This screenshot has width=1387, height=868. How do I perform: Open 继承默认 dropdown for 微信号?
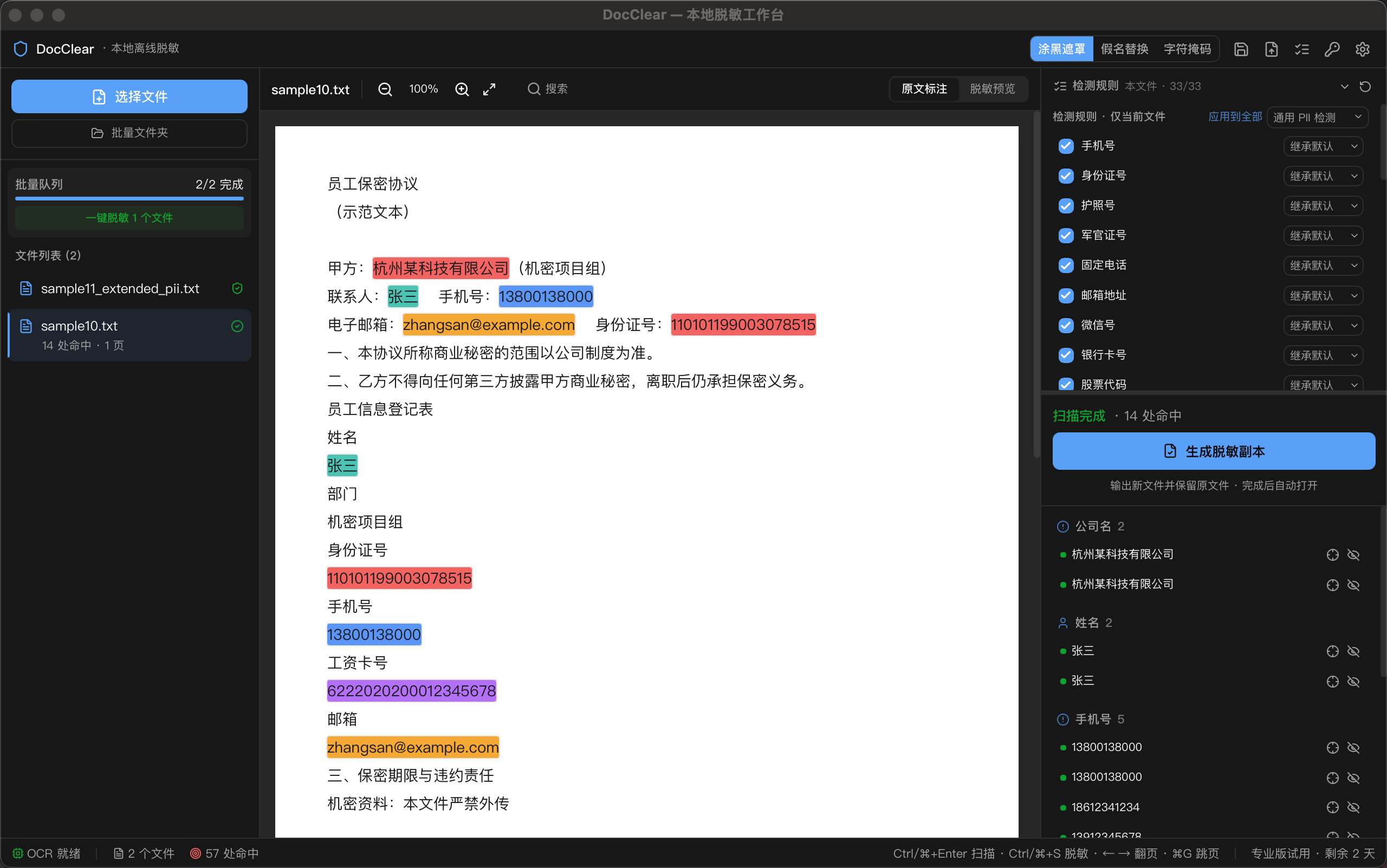[1323, 326]
